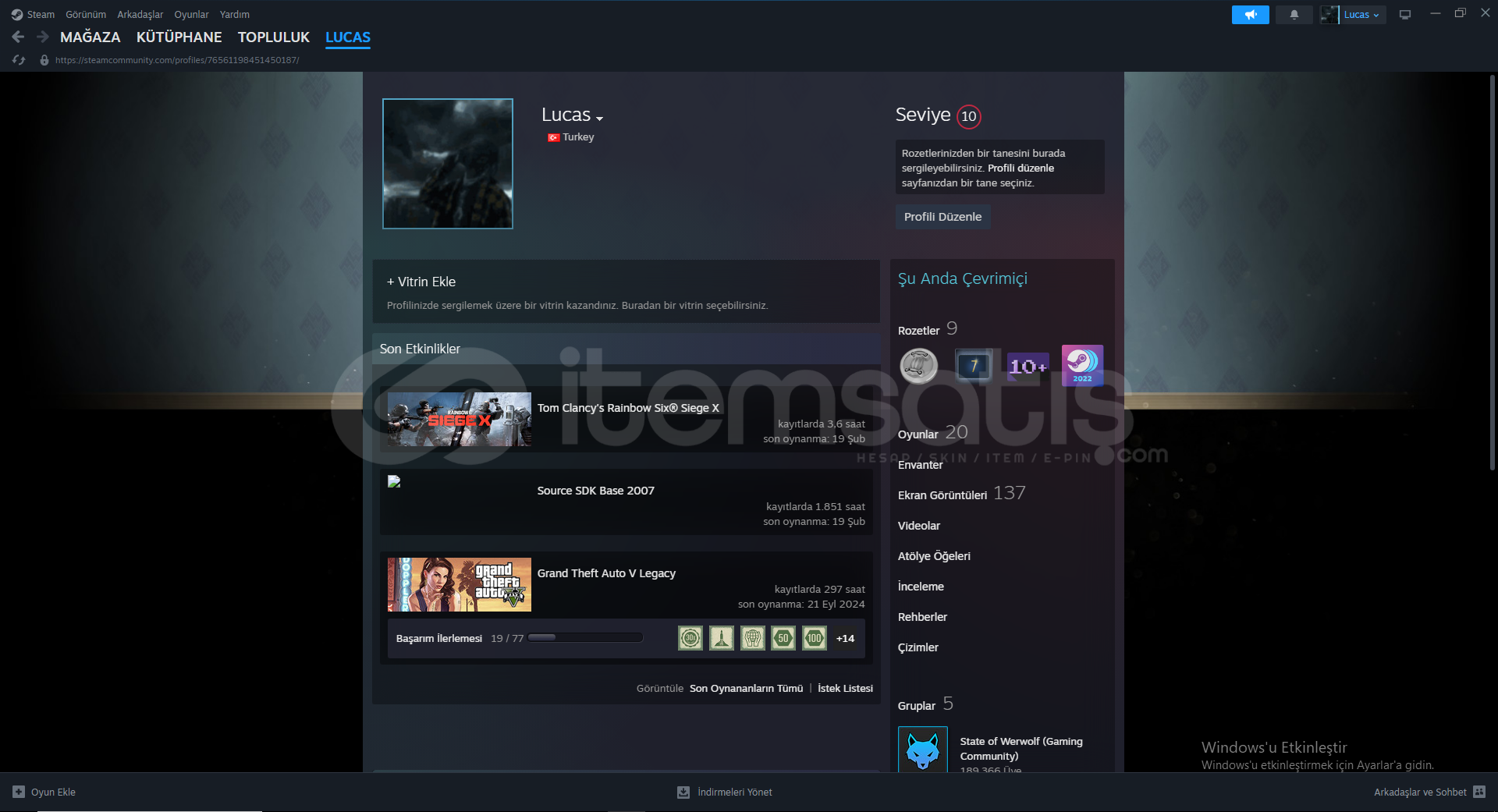
Task: Click the download icon by İndirmeleri Yönet
Action: pos(683,792)
